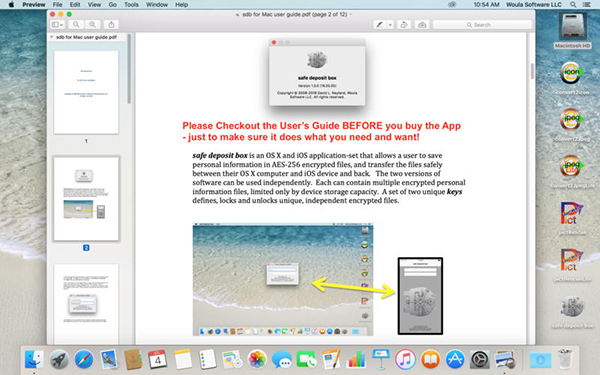The height and width of the screenshot is (375, 600).
Task: Open Launchpad from the Dock
Action: (x=59, y=359)
